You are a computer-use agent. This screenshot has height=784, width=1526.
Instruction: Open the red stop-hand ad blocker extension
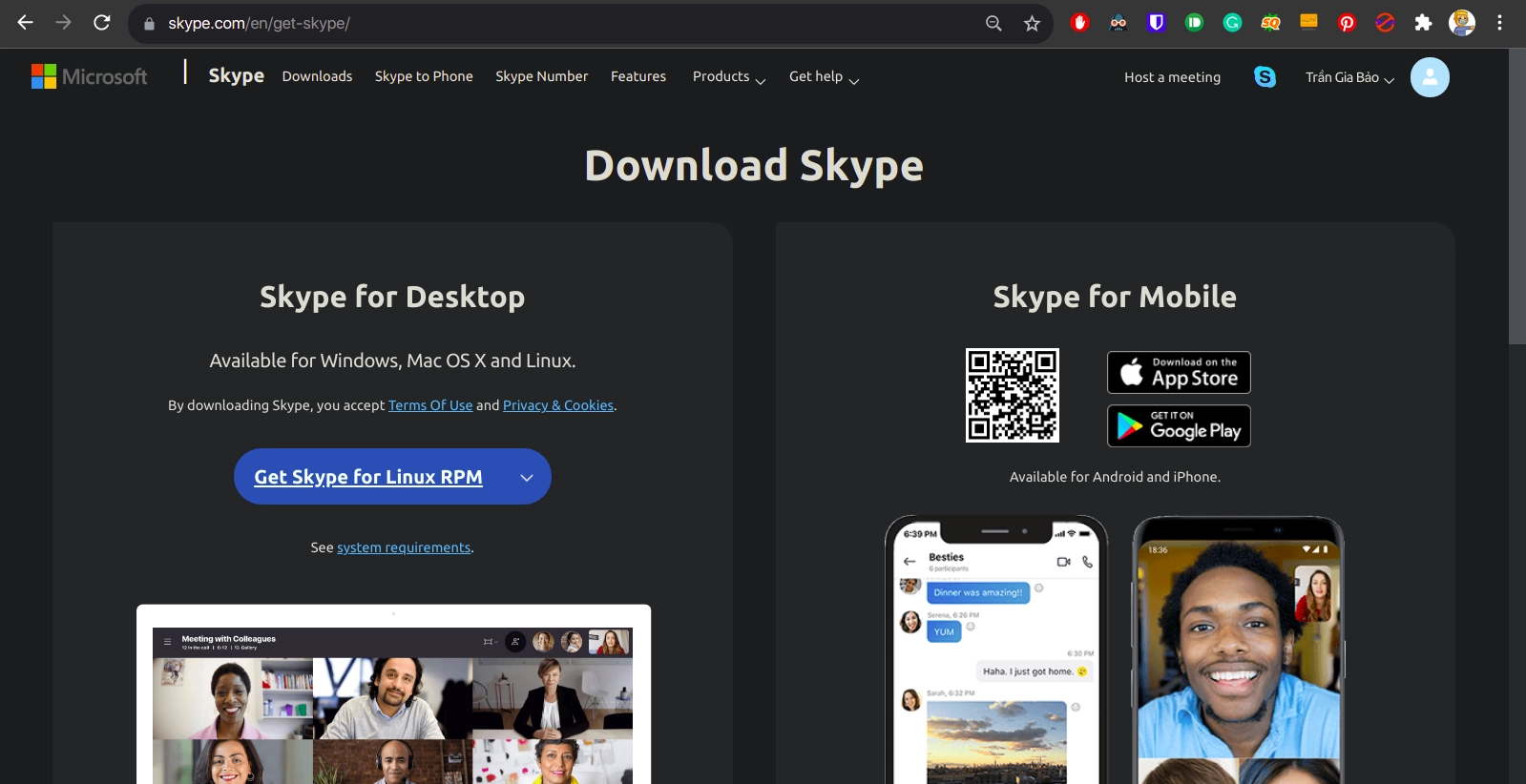point(1079,23)
